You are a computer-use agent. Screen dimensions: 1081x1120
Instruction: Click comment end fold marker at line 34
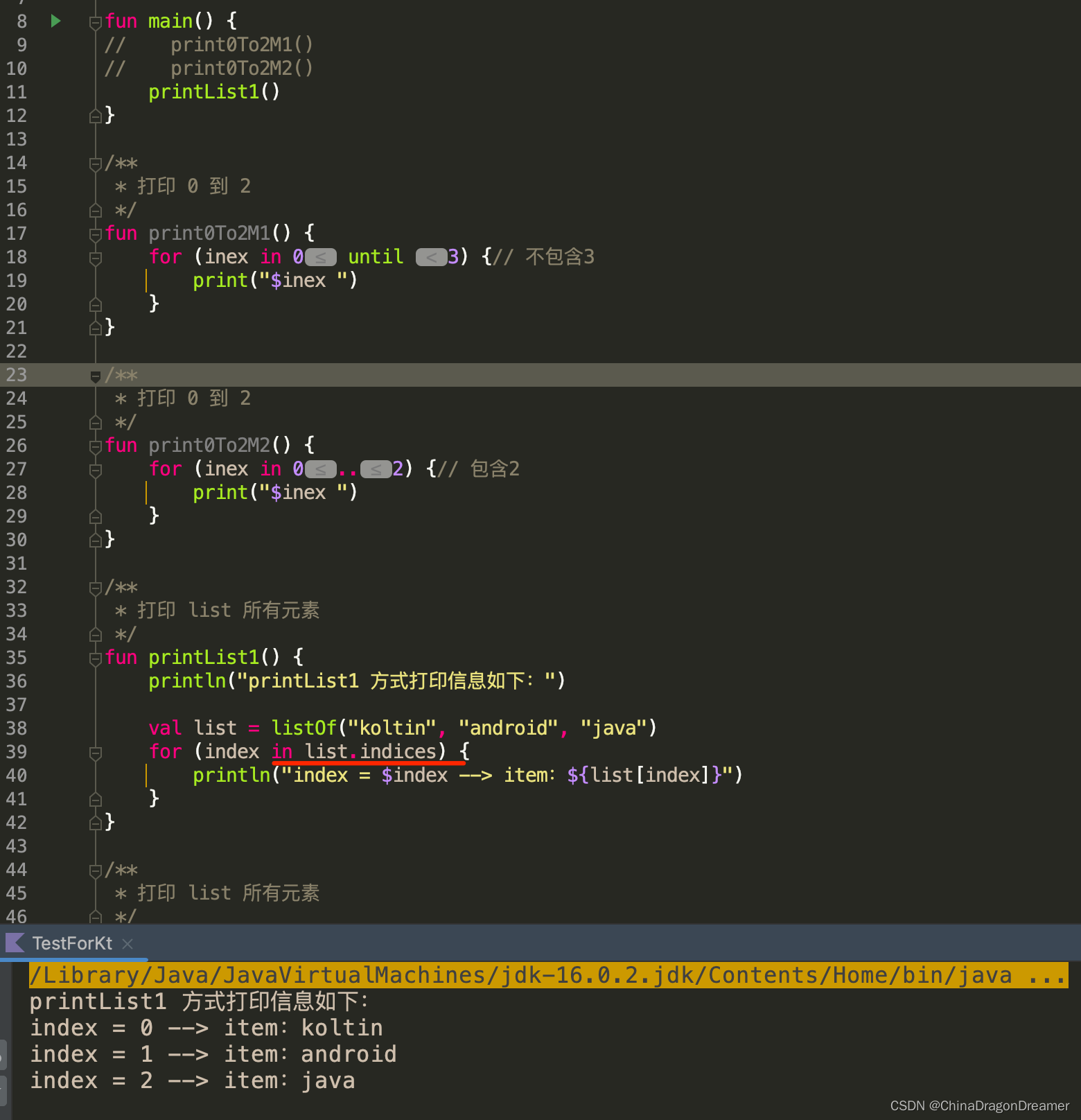96,635
